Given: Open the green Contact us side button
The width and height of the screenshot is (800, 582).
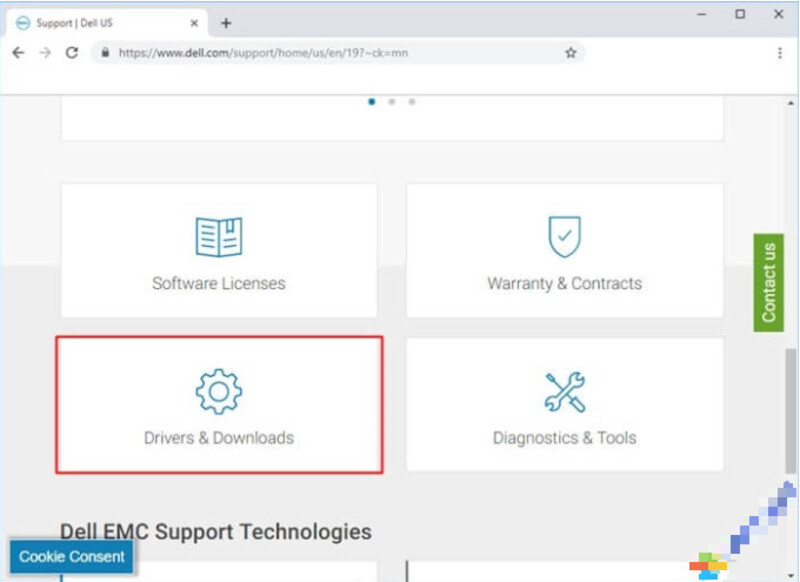Looking at the screenshot, I should 768,283.
